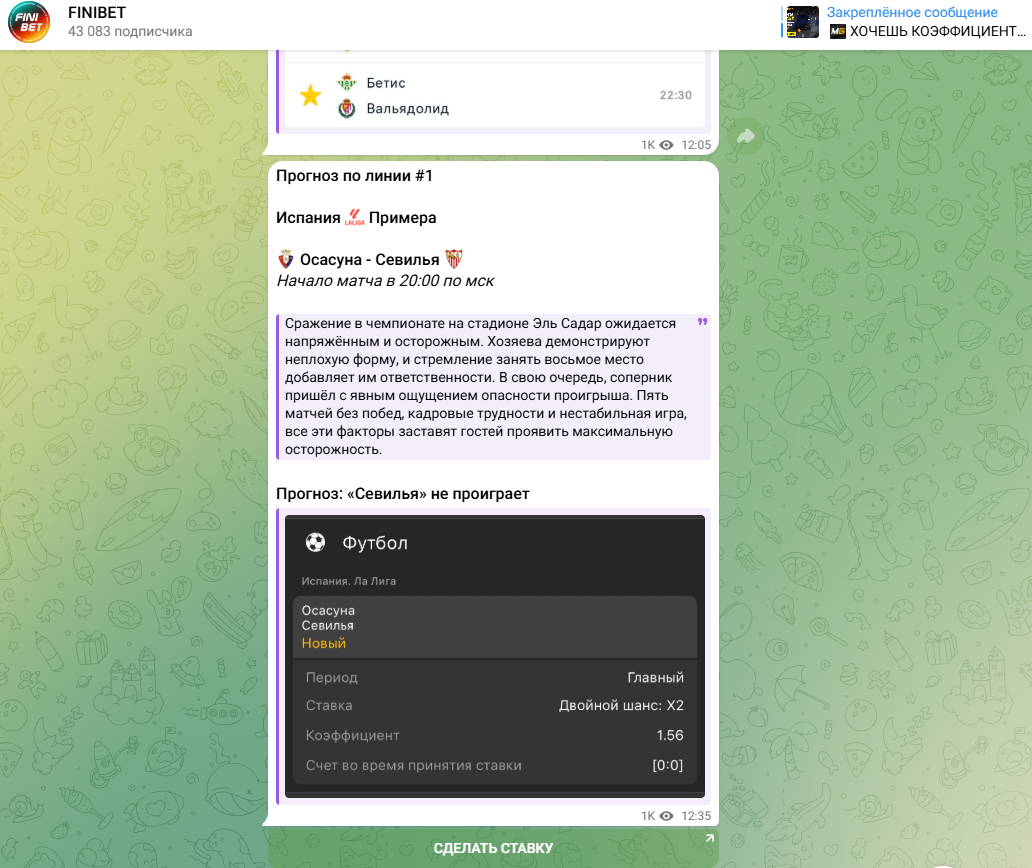Screen dimensions: 1032x868
Task: Click the pinned message thumbnail image
Action: pos(803,22)
